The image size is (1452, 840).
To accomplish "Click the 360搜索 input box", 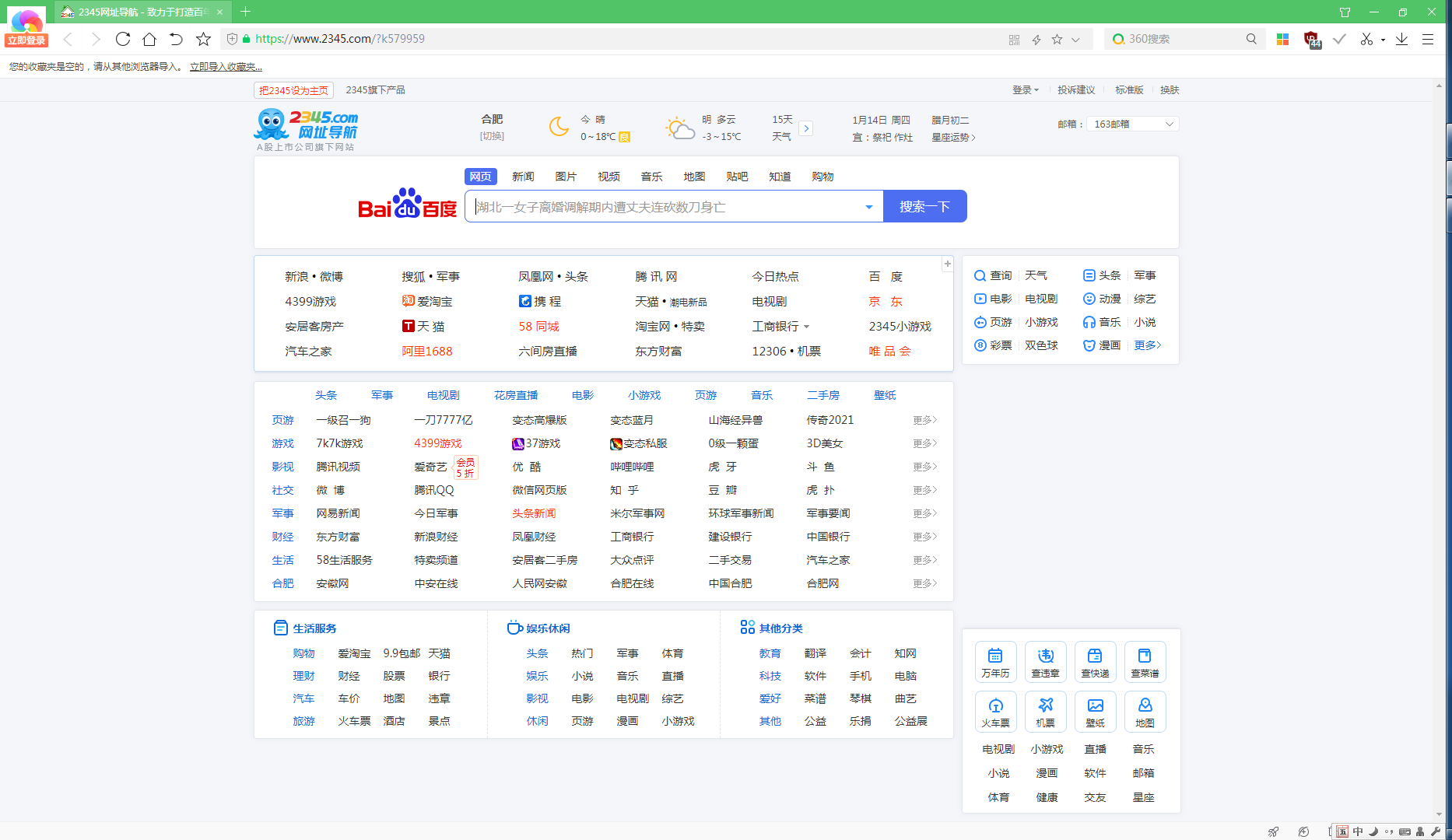I will pyautogui.click(x=1183, y=39).
